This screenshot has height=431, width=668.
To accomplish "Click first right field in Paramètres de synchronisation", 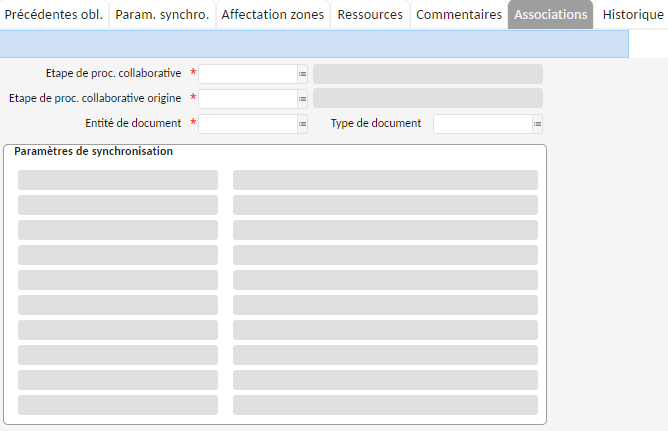I will (x=385, y=180).
